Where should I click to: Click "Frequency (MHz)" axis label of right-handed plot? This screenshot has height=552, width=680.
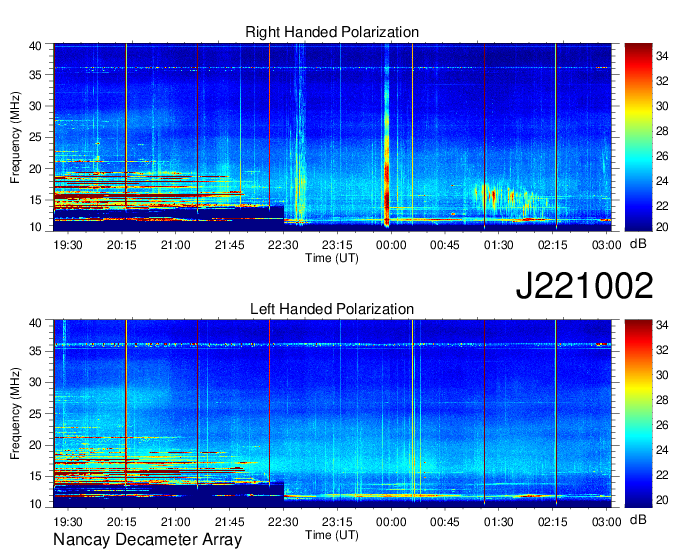point(15,137)
